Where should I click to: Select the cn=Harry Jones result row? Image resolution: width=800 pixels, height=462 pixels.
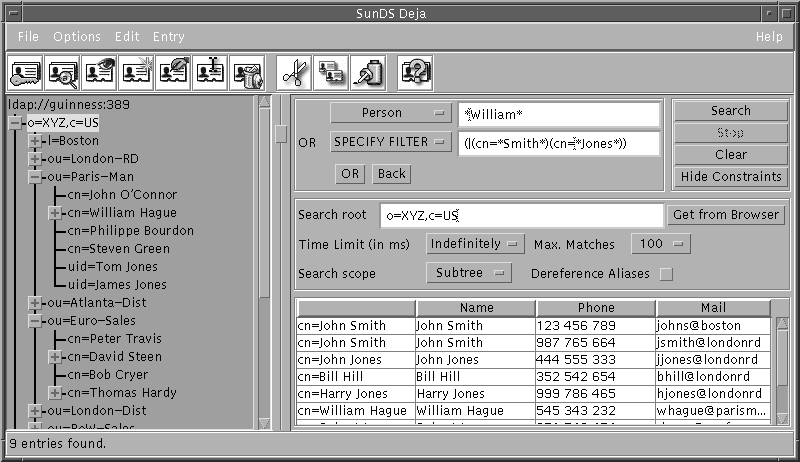534,394
